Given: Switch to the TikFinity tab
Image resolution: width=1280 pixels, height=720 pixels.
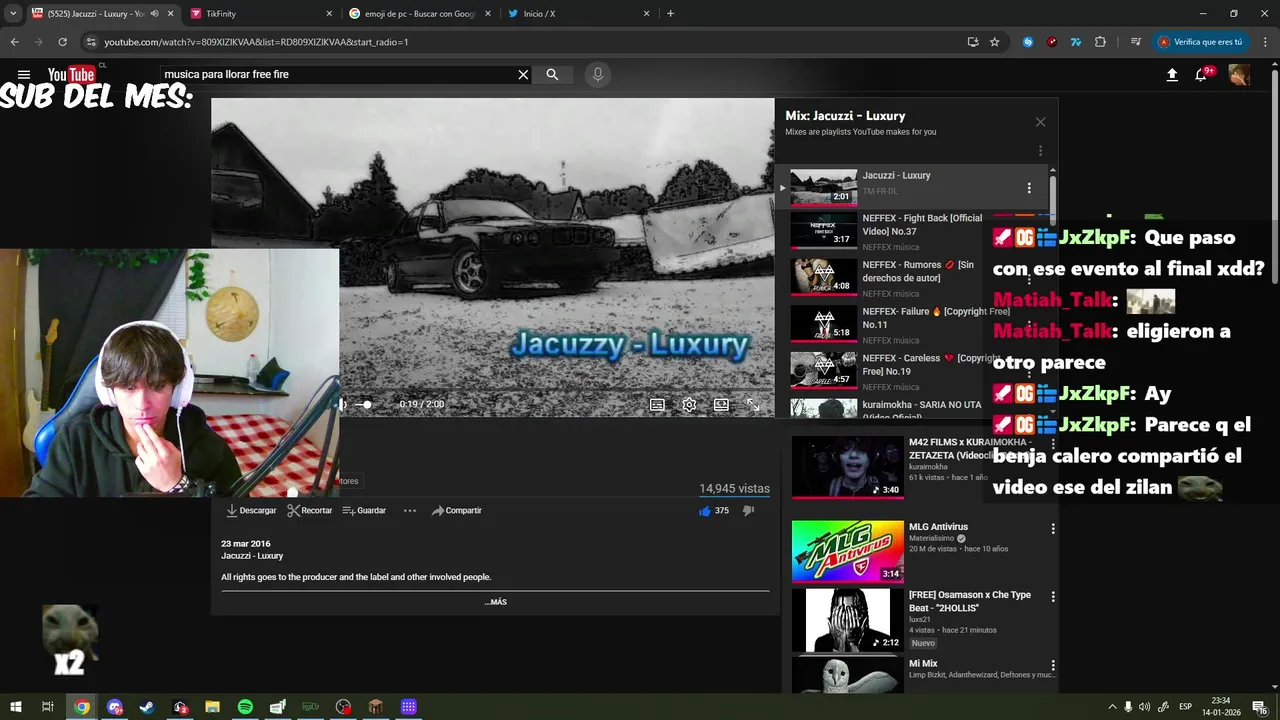Looking at the screenshot, I should pos(260,14).
